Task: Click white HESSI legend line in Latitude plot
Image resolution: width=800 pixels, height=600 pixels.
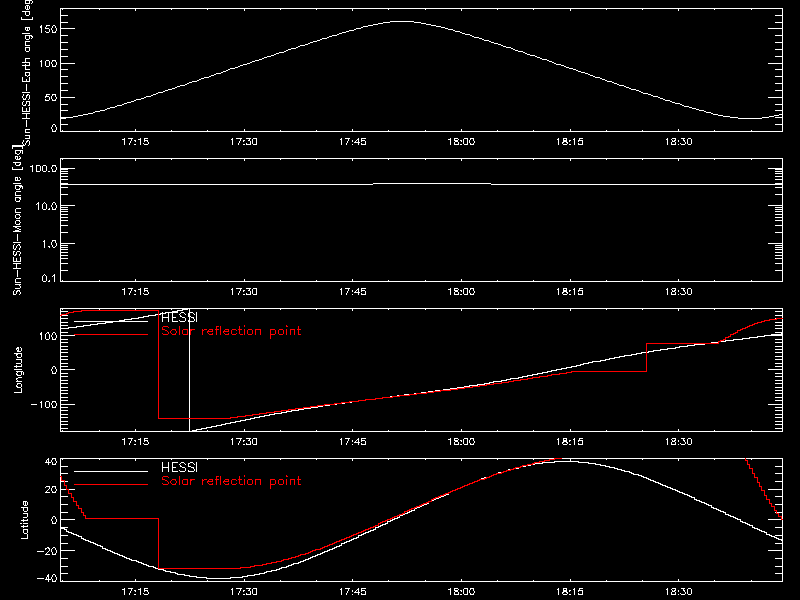Action: click(x=111, y=471)
